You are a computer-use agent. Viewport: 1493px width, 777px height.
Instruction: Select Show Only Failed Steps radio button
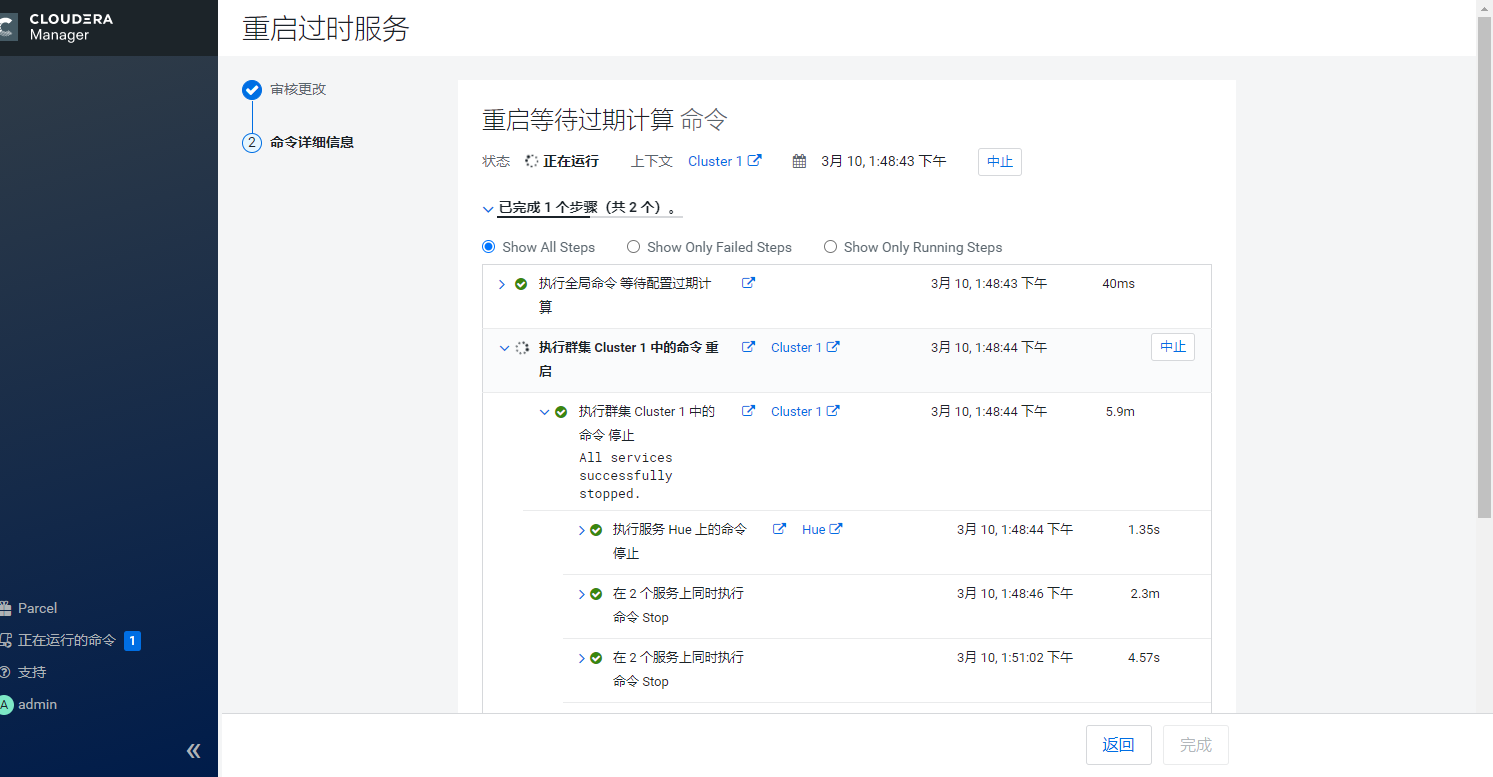click(633, 246)
